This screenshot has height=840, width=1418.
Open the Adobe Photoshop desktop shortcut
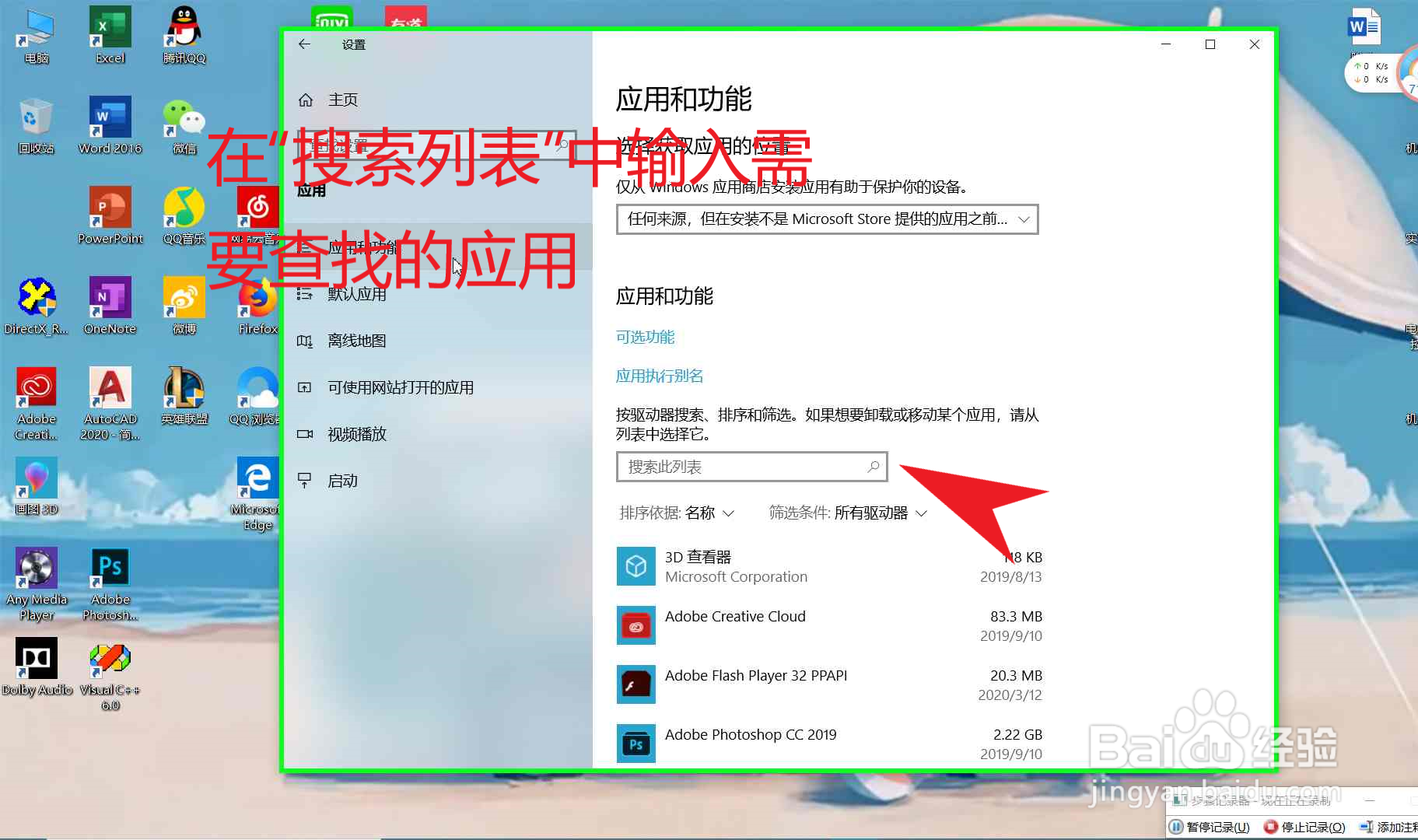(x=110, y=583)
